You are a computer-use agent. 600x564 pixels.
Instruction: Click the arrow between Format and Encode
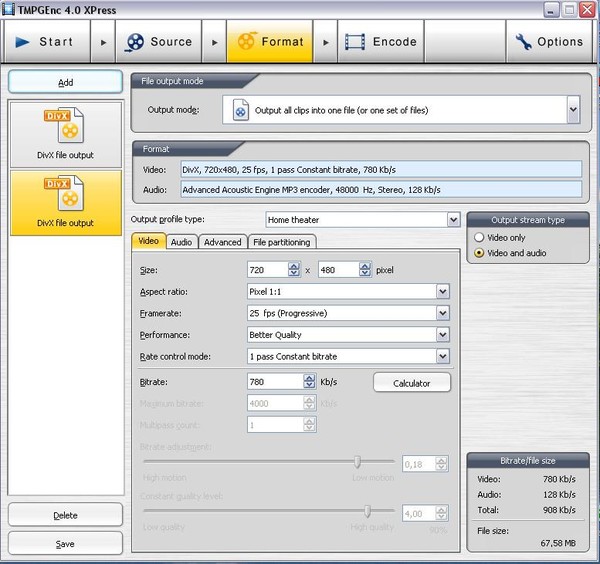325,42
